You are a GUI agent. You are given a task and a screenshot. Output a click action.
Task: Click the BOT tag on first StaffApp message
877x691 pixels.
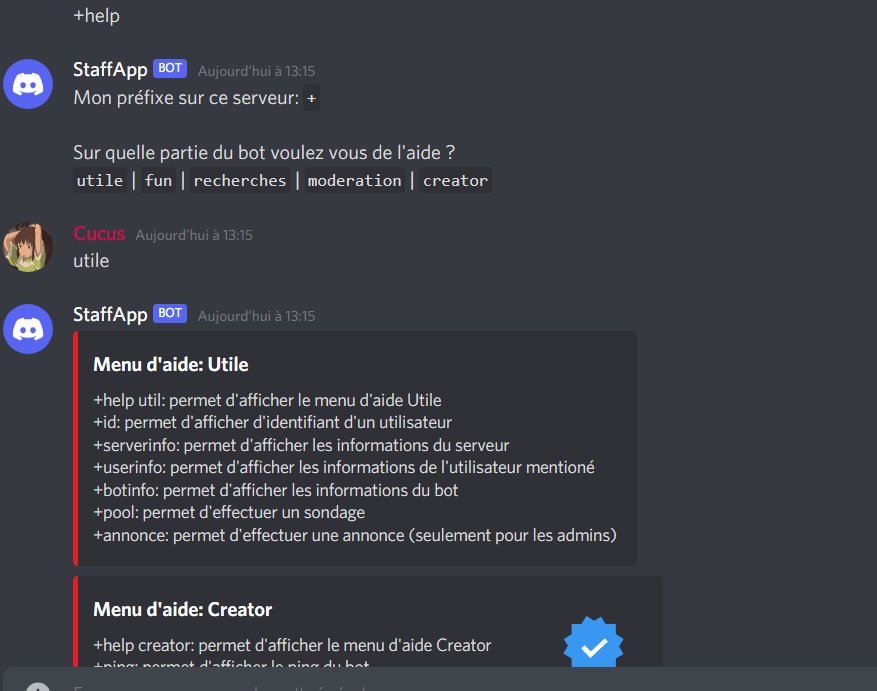point(170,68)
